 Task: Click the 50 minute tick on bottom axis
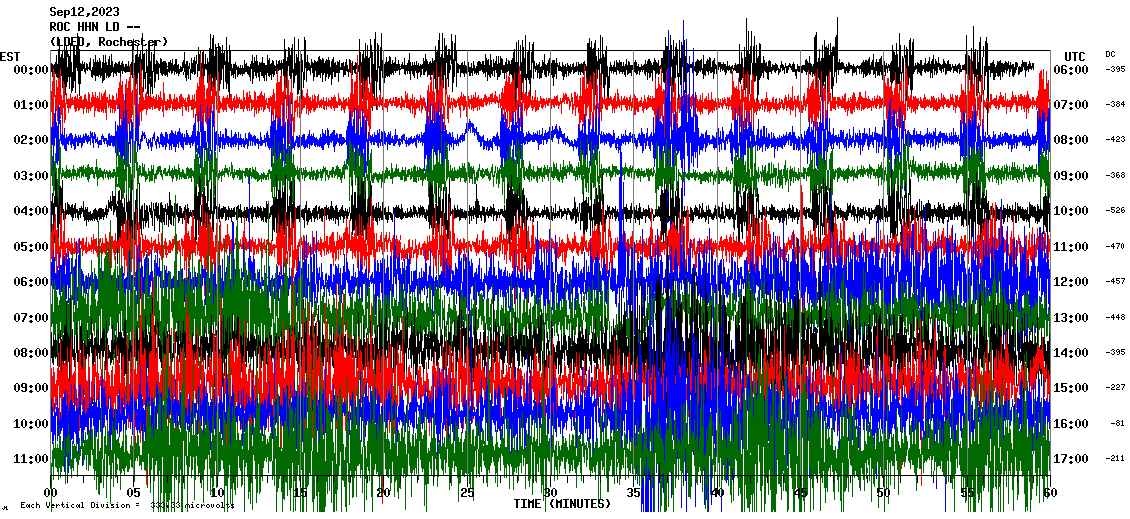click(x=882, y=493)
